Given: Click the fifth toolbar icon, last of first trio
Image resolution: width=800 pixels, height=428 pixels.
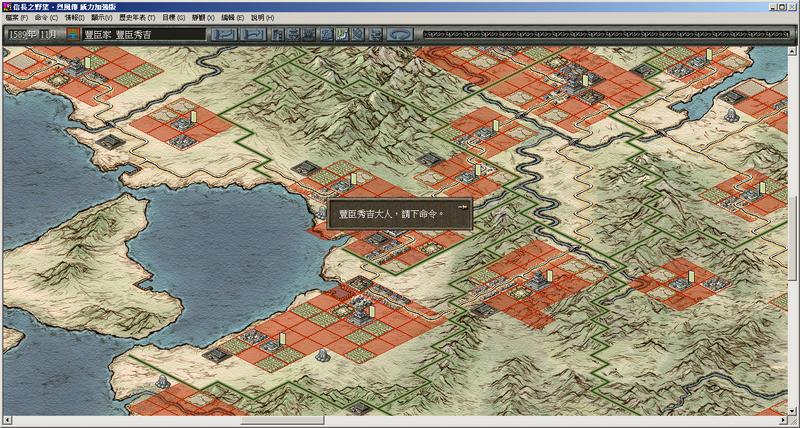Looking at the screenshot, I should (x=309, y=35).
